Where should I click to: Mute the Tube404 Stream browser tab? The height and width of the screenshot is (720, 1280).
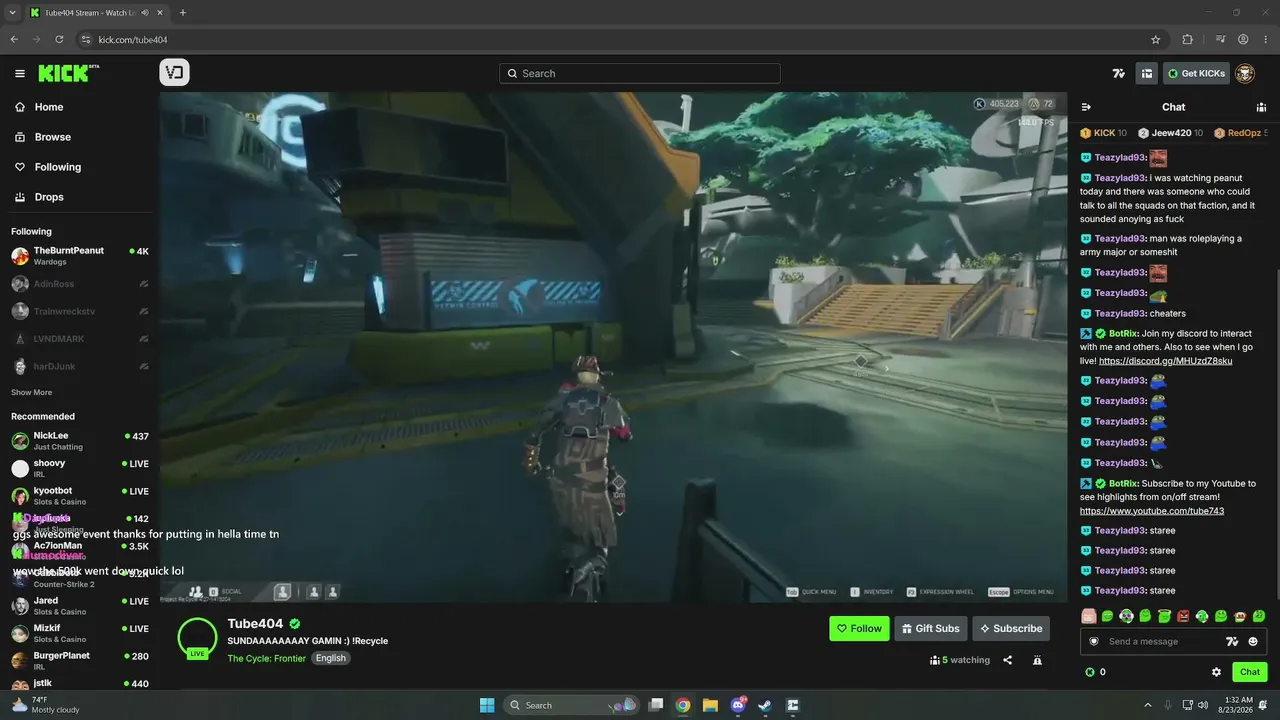click(145, 13)
